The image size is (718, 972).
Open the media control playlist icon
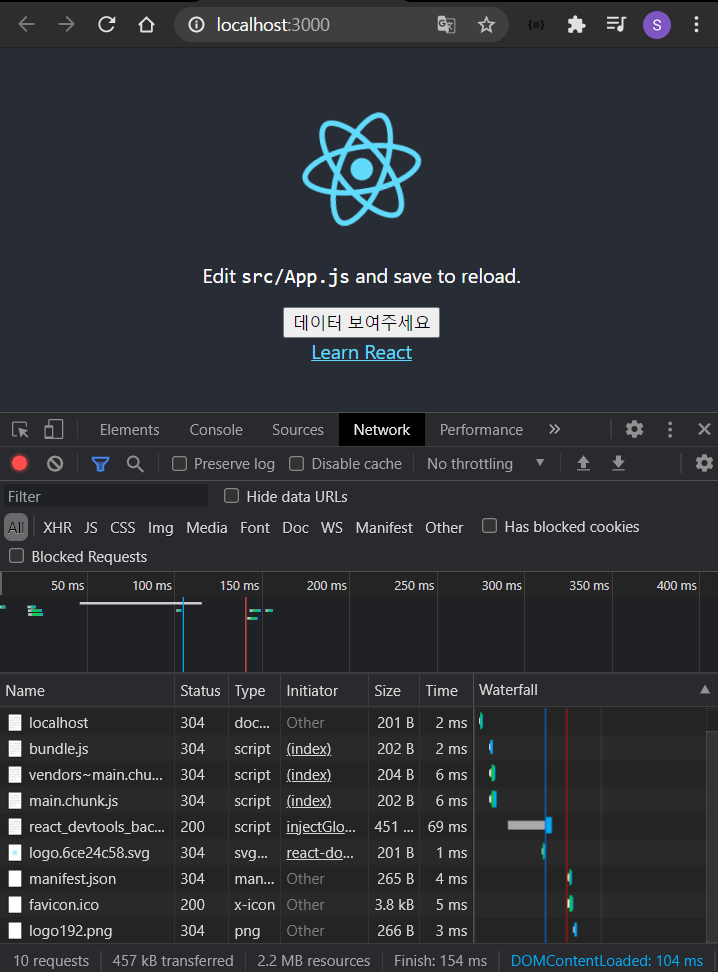click(616, 25)
